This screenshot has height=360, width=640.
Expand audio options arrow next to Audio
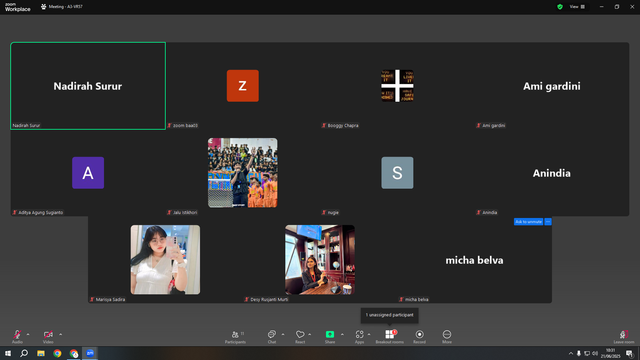coord(28,334)
